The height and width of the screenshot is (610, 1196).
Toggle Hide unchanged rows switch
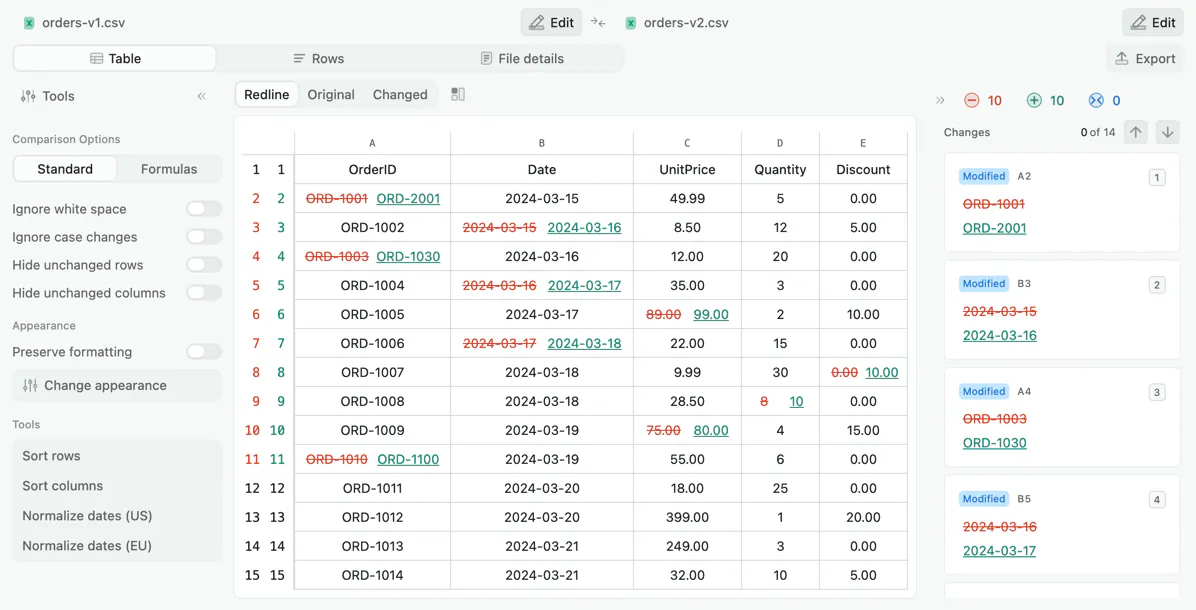click(204, 265)
